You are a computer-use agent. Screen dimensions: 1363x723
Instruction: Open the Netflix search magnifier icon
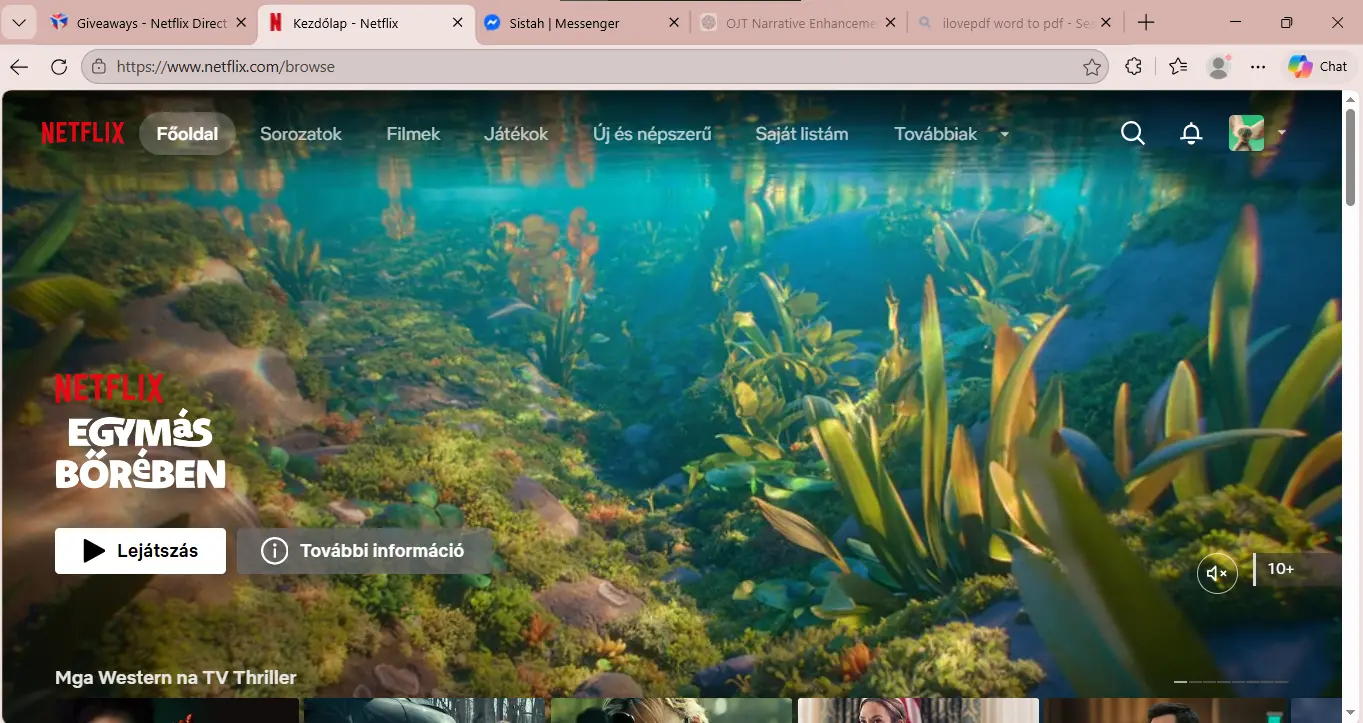pos(1132,133)
